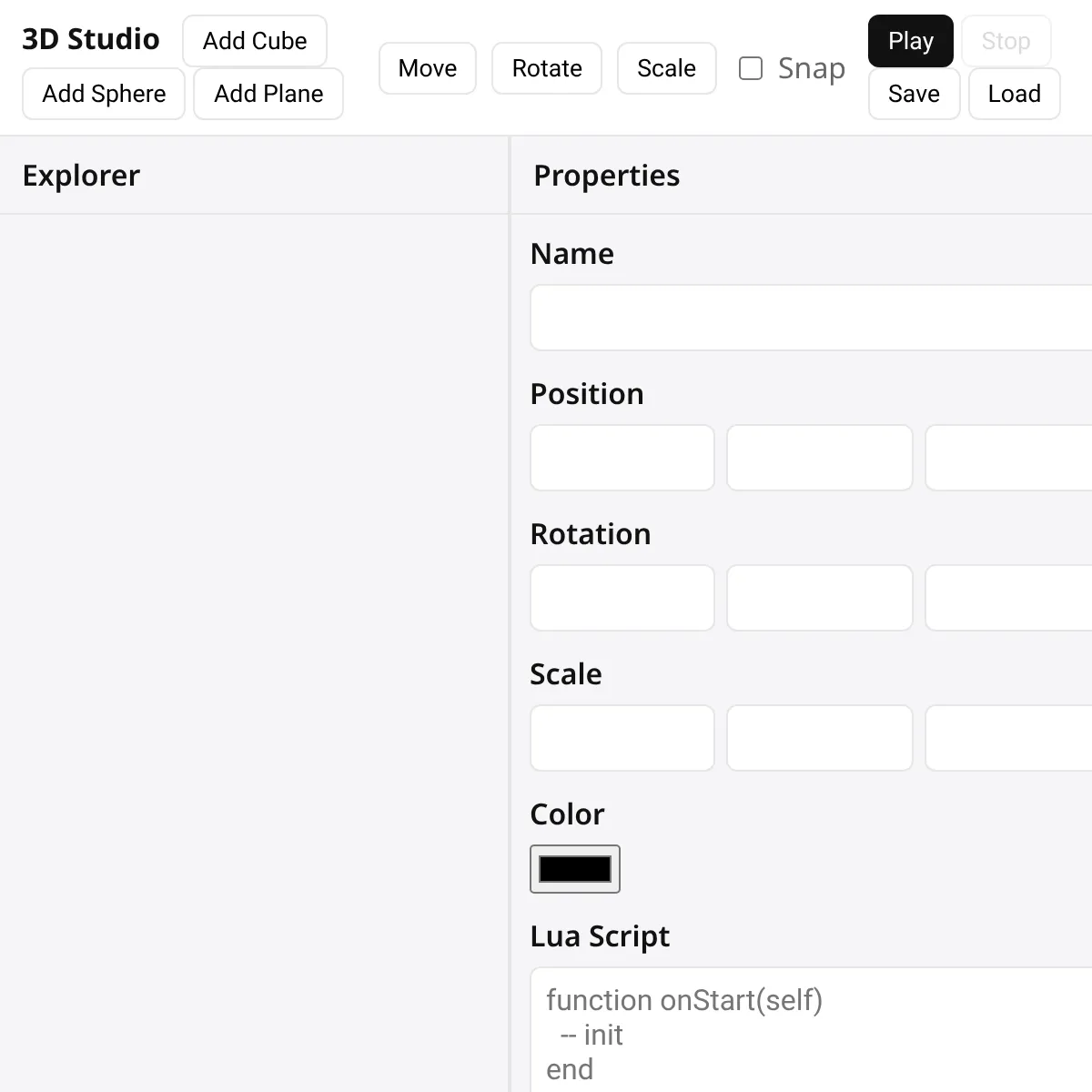Open the black Color picker swatch

(x=575, y=869)
